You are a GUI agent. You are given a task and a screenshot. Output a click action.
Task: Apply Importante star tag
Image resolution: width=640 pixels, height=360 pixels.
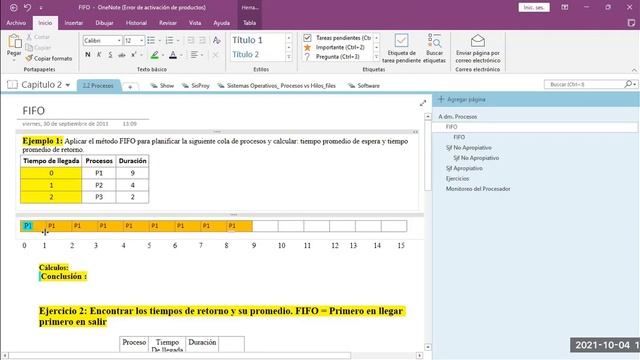pyautogui.click(x=307, y=47)
